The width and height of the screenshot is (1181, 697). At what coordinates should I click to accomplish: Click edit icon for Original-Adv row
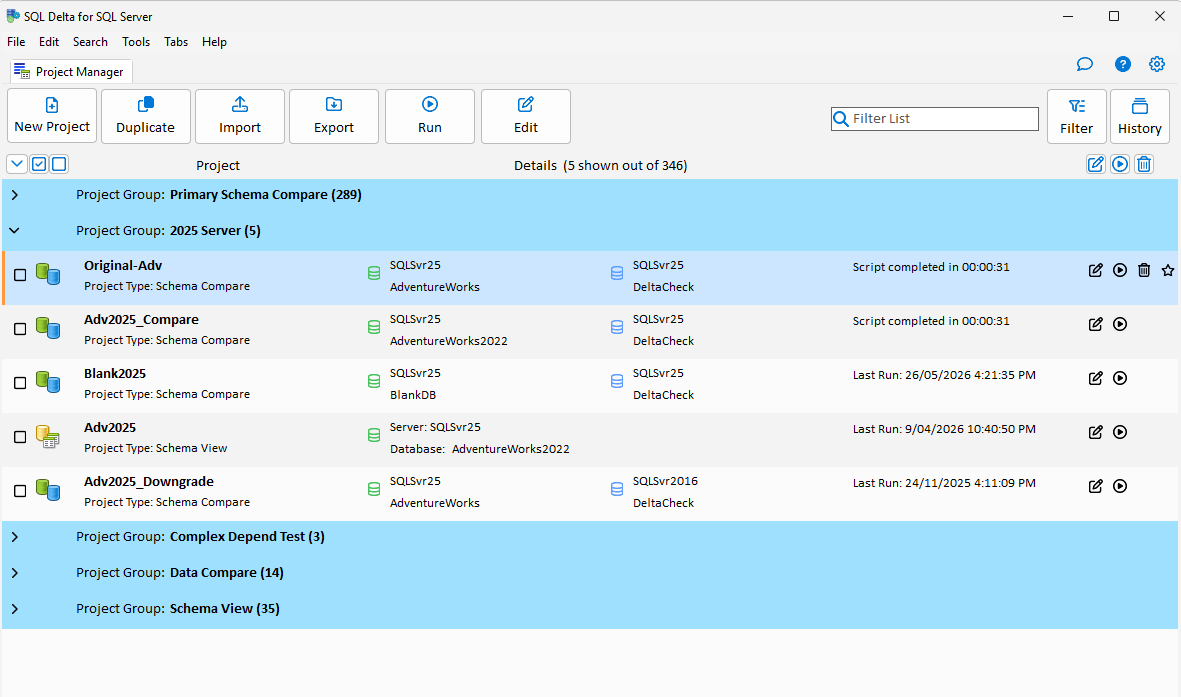point(1096,270)
